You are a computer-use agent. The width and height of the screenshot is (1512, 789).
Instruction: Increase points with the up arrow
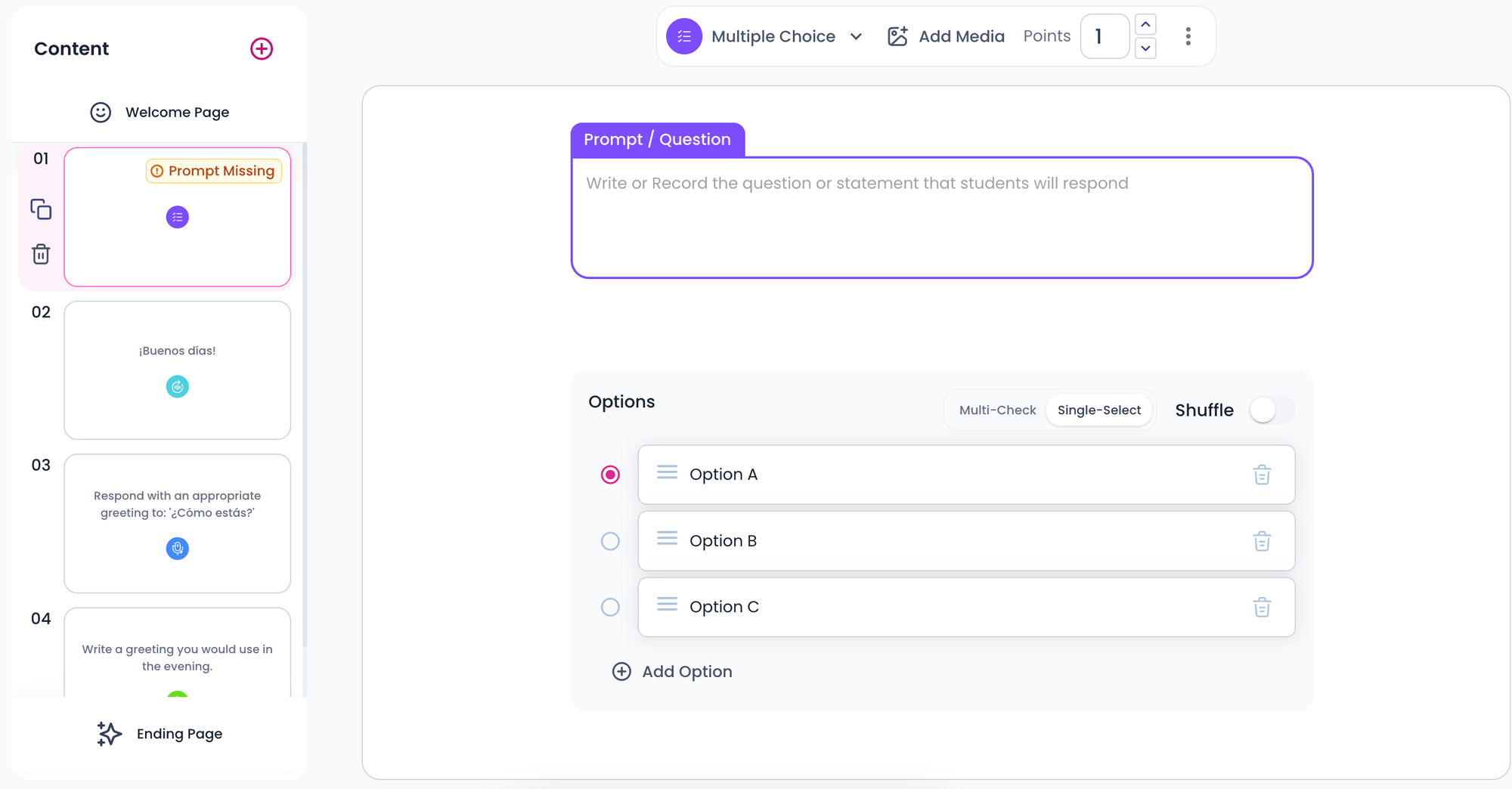point(1145,25)
